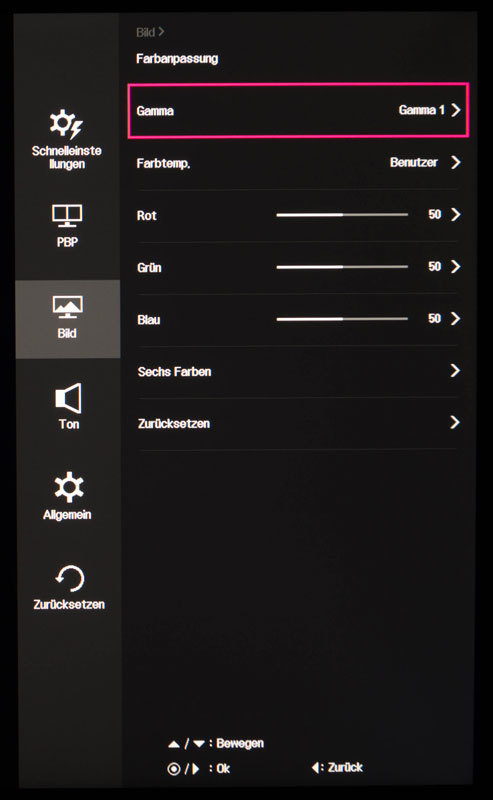Adjust the Blau slider bar
The width and height of the screenshot is (493, 800).
click(x=342, y=319)
